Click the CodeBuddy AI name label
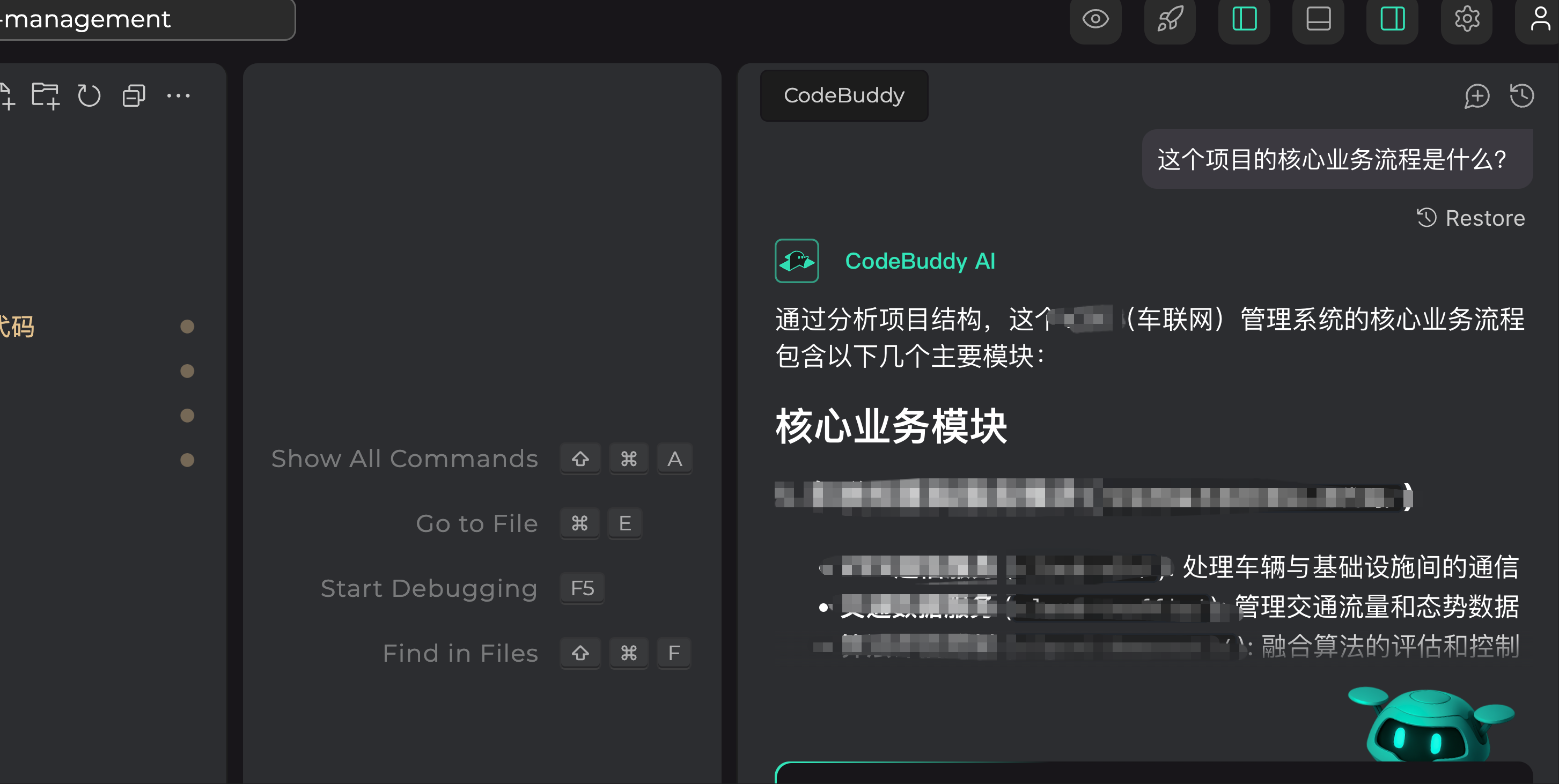1559x784 pixels. pos(920,261)
